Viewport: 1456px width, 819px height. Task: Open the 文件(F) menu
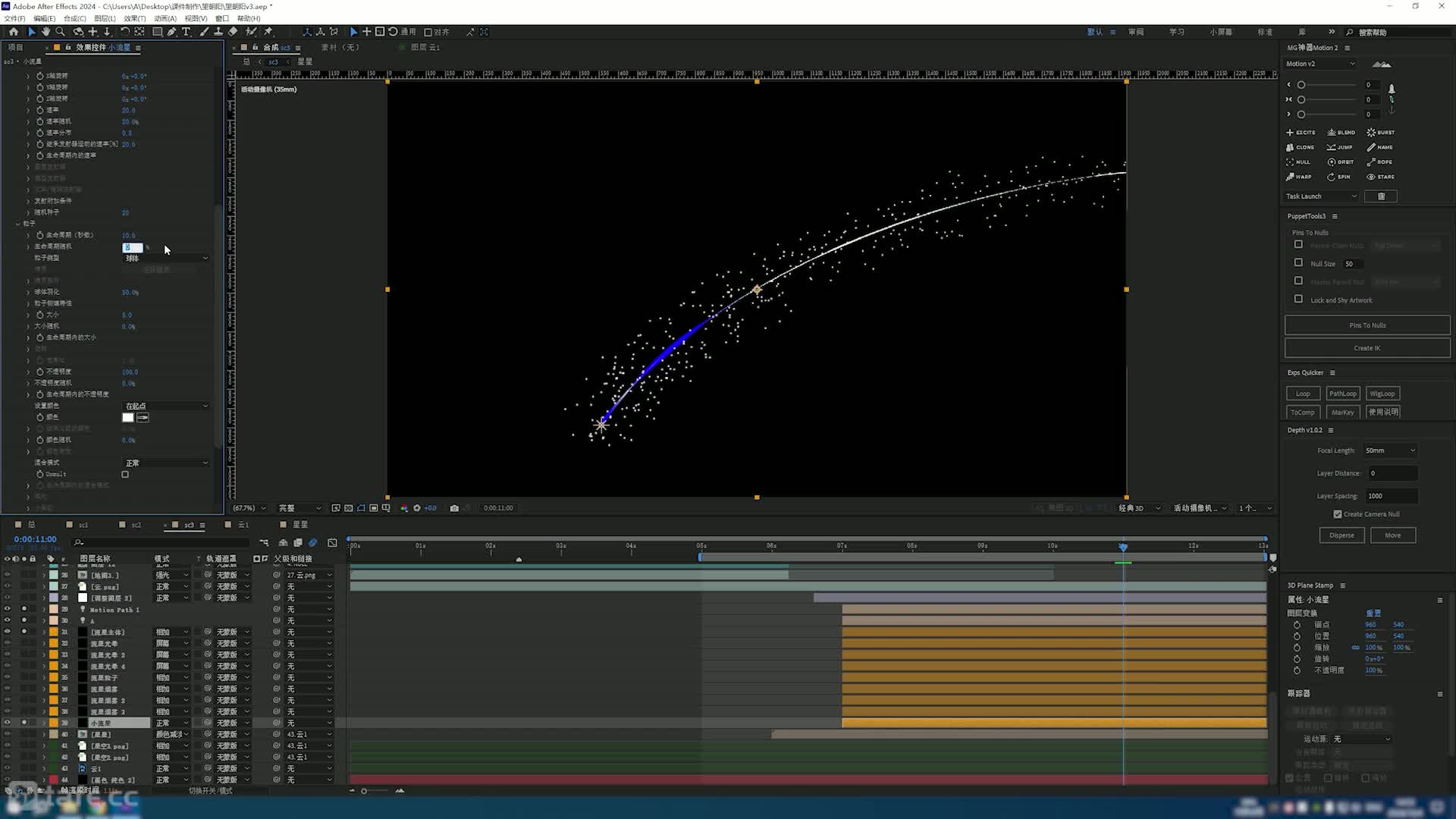click(x=14, y=18)
